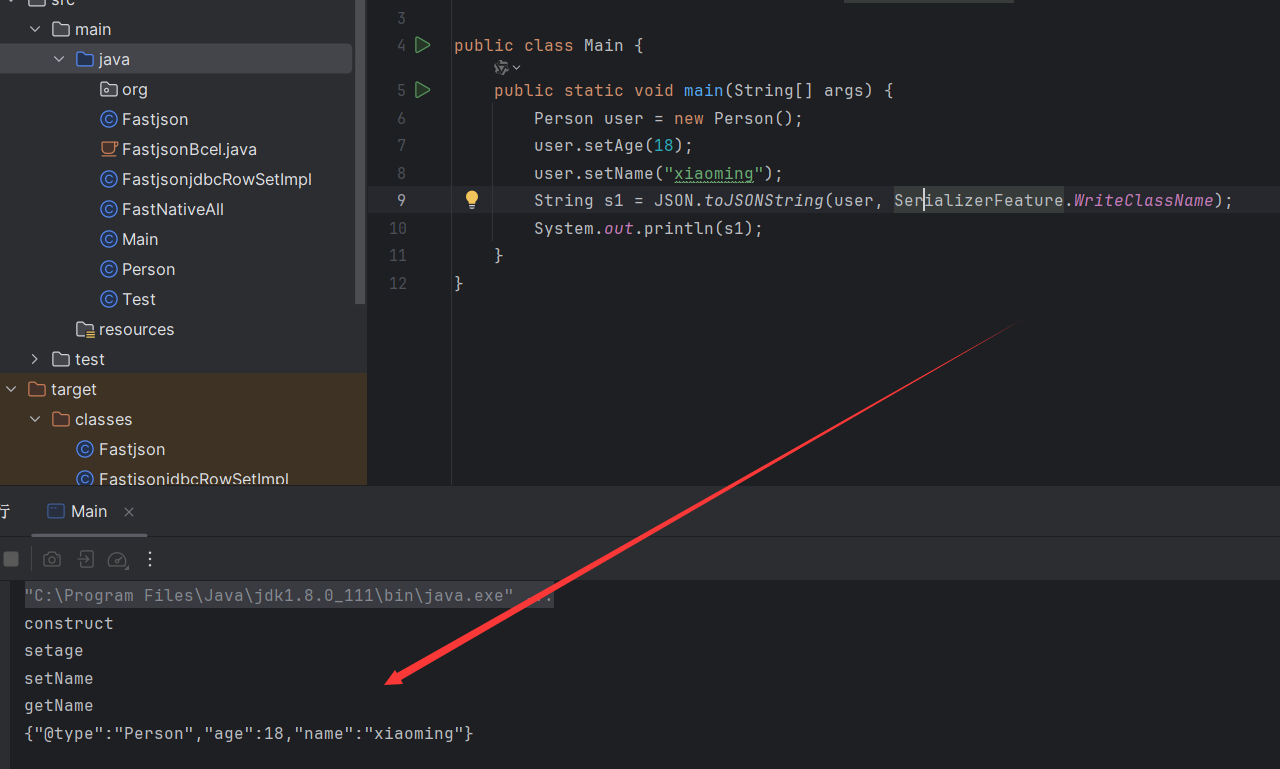Select the main folder in project tree

coord(93,29)
